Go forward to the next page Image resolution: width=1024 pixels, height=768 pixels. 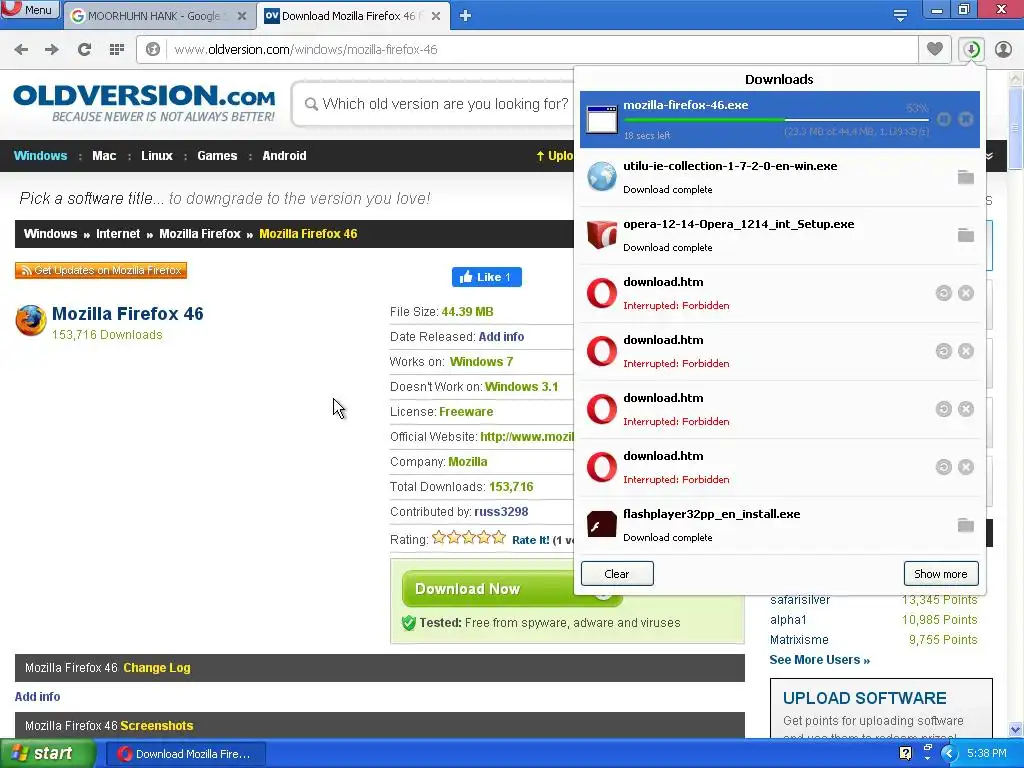52,50
